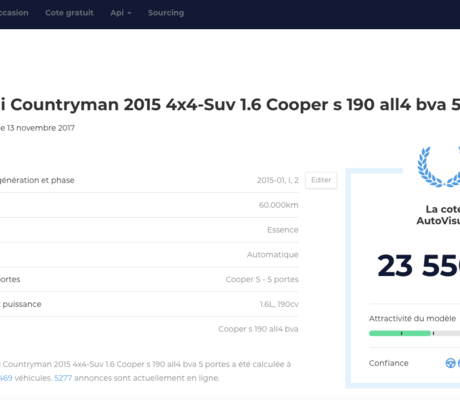Expand the Api dropdown menu
The width and height of the screenshot is (460, 400).
[x=121, y=13]
